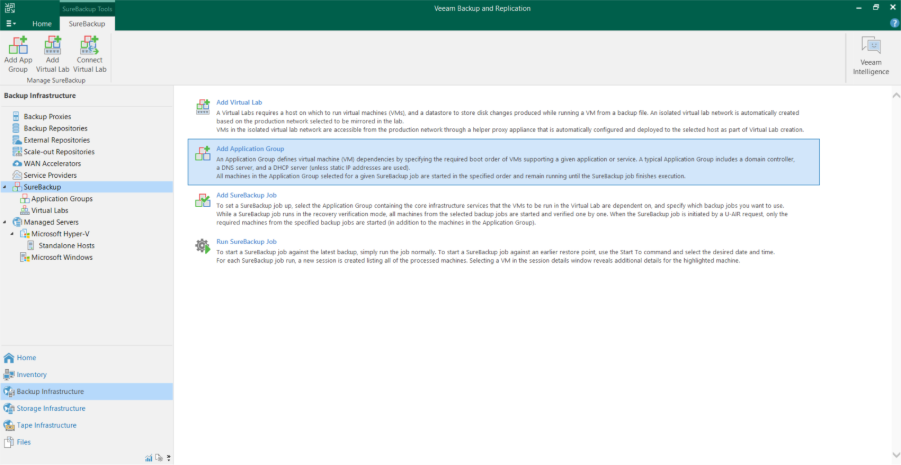Viewport: 901px width, 465px height.
Task: Collapse the Microsoft Hyper-V node
Action: pyautogui.click(x=13, y=234)
